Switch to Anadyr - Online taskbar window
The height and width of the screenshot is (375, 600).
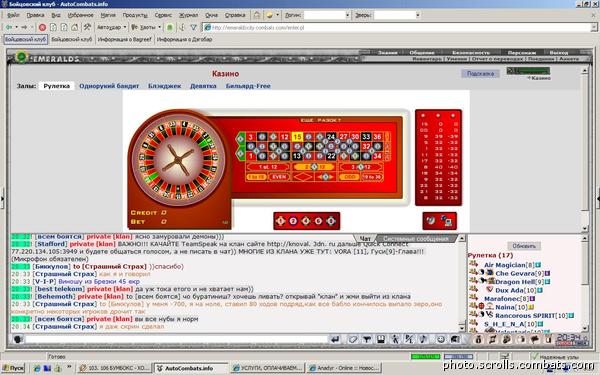[344, 368]
